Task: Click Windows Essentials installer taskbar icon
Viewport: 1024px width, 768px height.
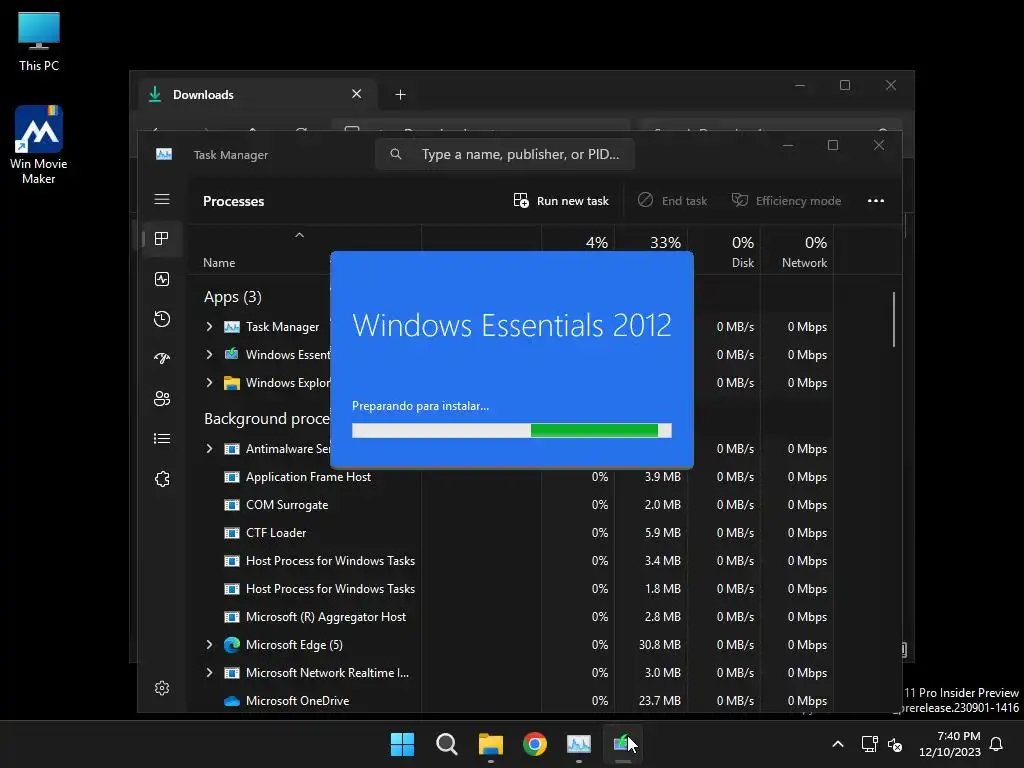Action: [x=622, y=744]
